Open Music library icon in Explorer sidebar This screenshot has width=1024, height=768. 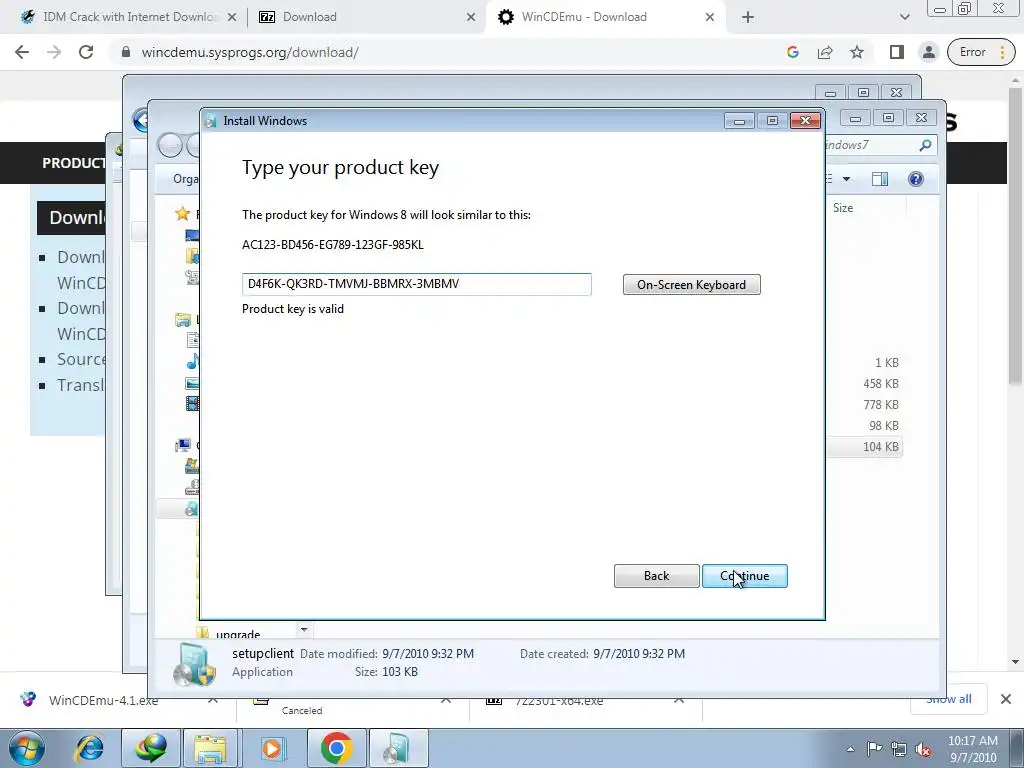pos(193,361)
